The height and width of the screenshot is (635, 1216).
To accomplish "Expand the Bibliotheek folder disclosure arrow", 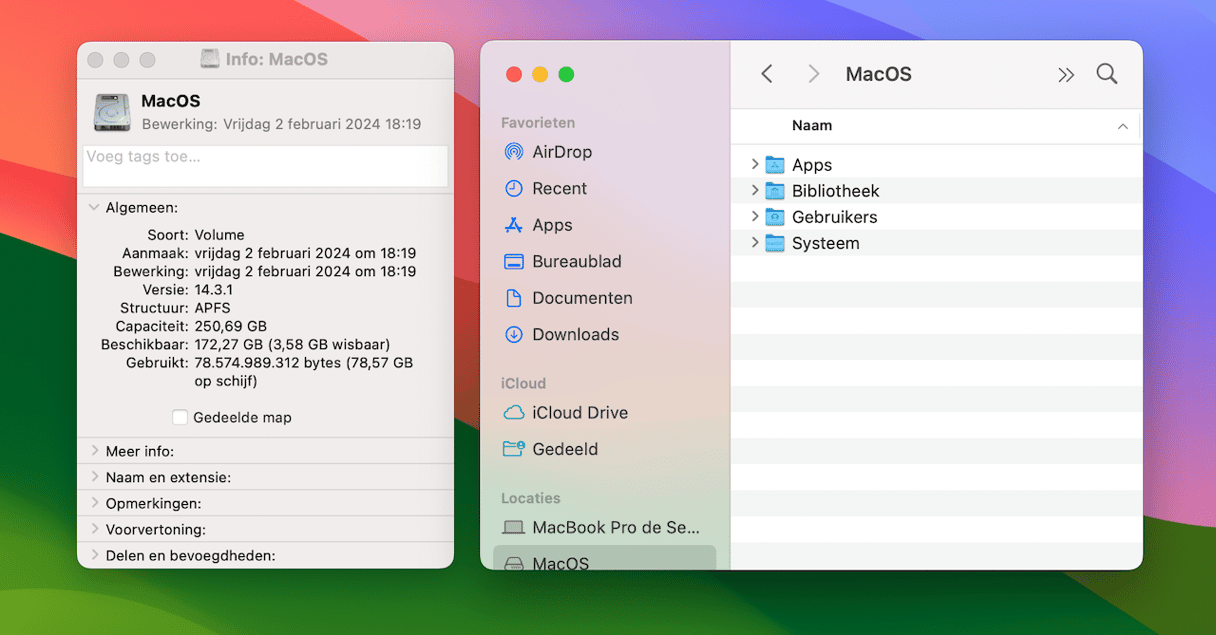I will tap(755, 190).
